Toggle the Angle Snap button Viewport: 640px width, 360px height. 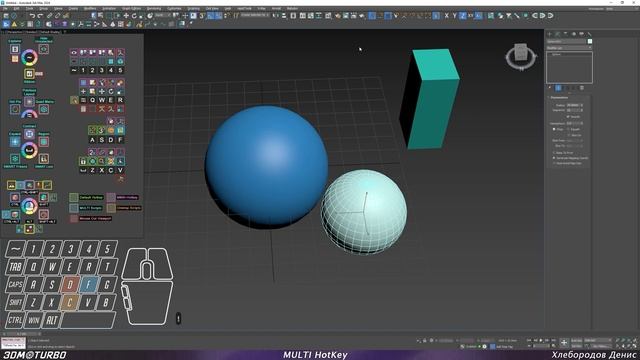point(210,16)
